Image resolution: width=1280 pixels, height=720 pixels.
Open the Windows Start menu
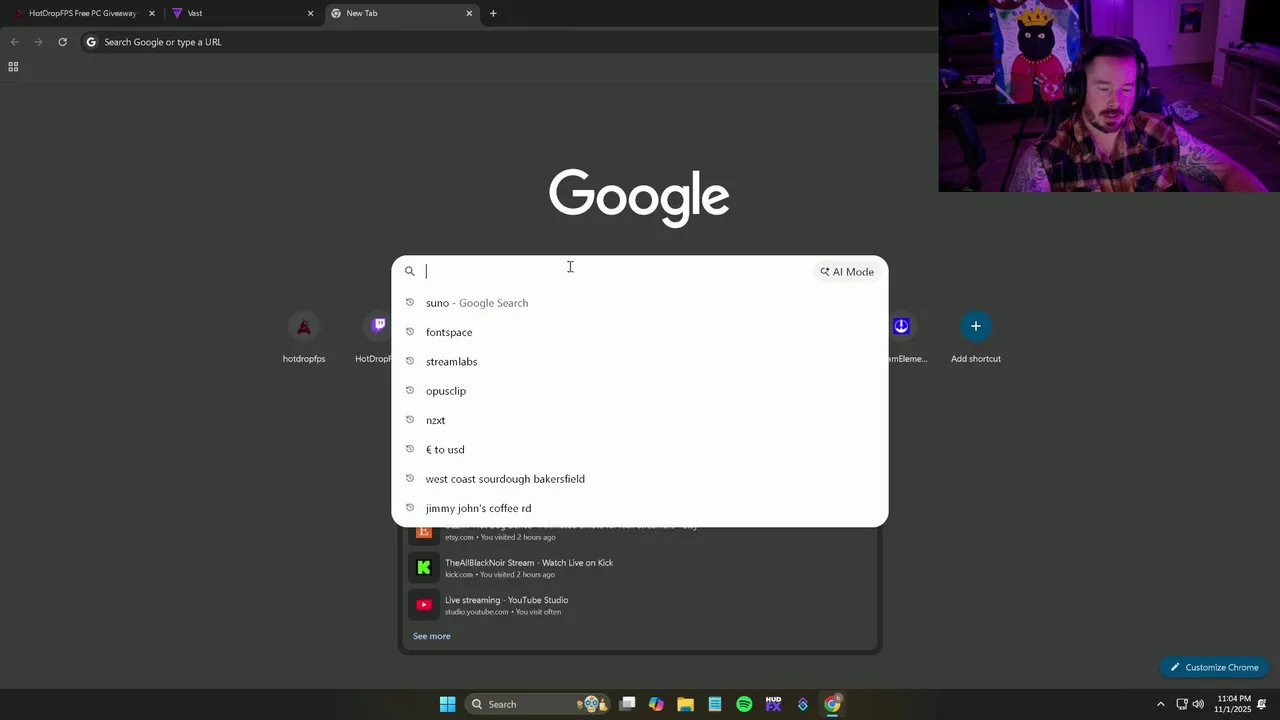tap(448, 704)
